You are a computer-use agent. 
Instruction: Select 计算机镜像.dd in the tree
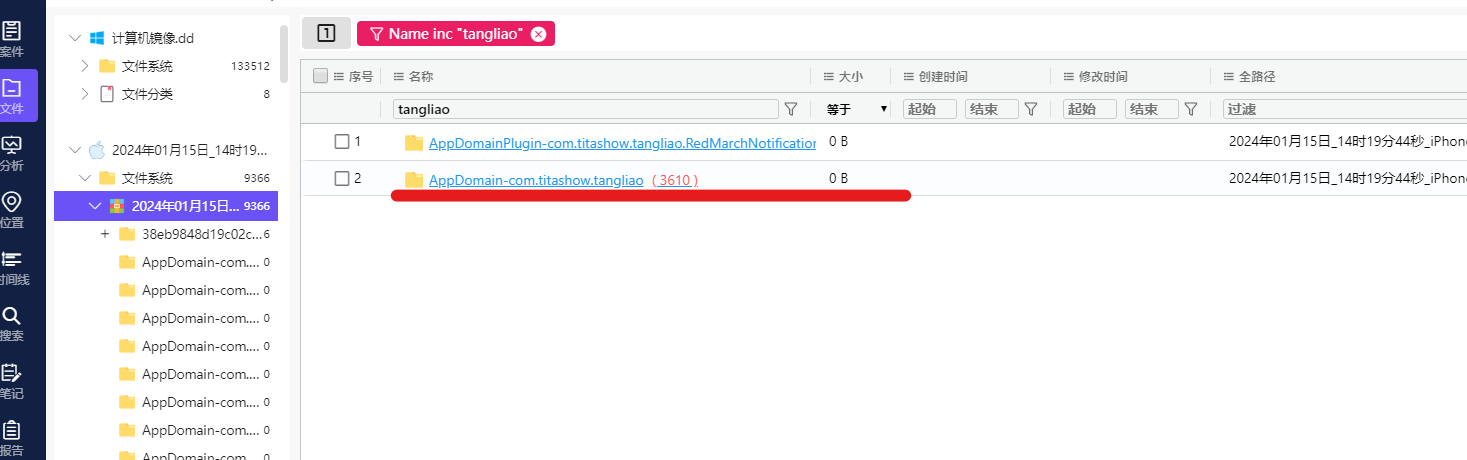tap(153, 38)
